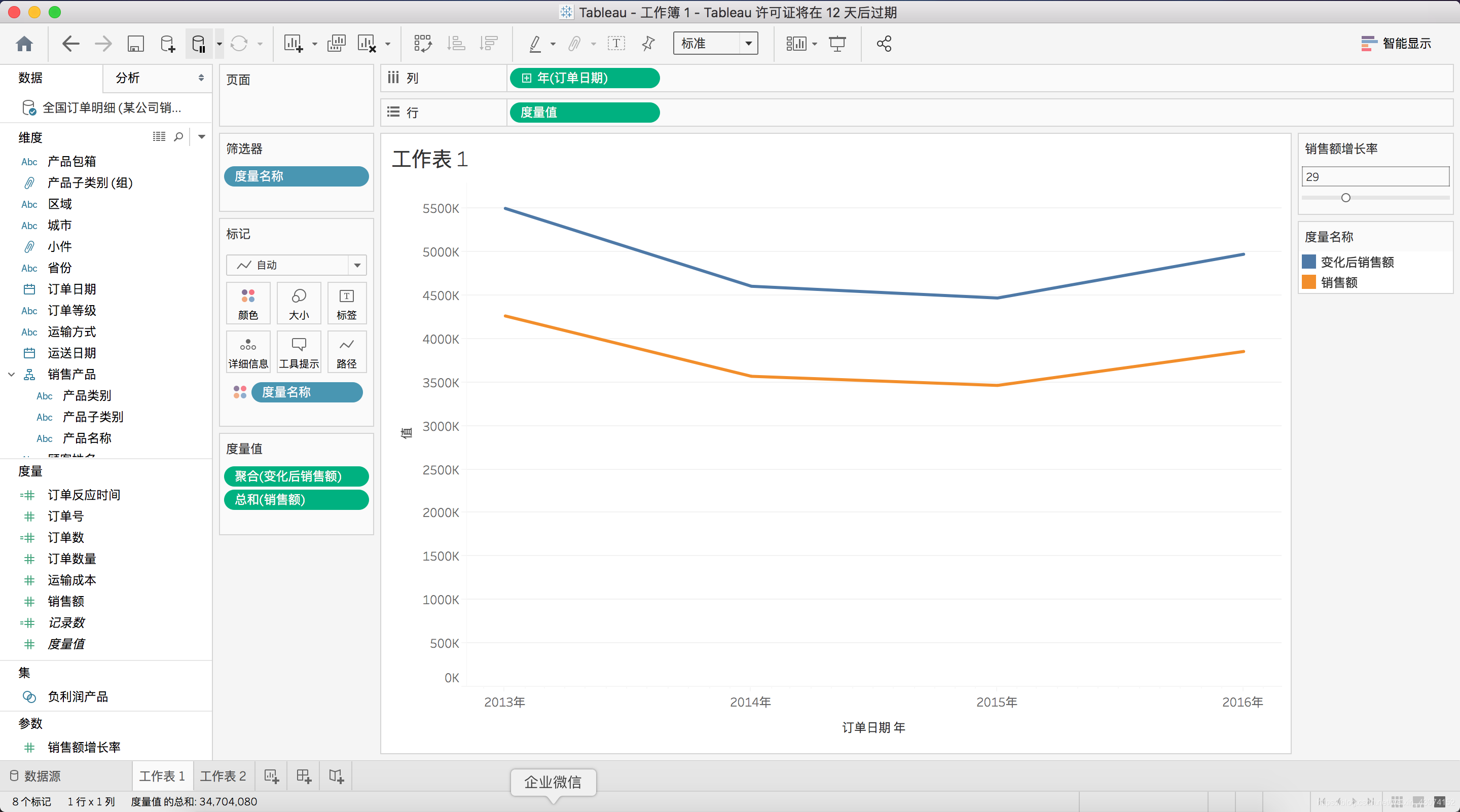Select the 销售额增长率 parameter in data pane

[x=84, y=747]
